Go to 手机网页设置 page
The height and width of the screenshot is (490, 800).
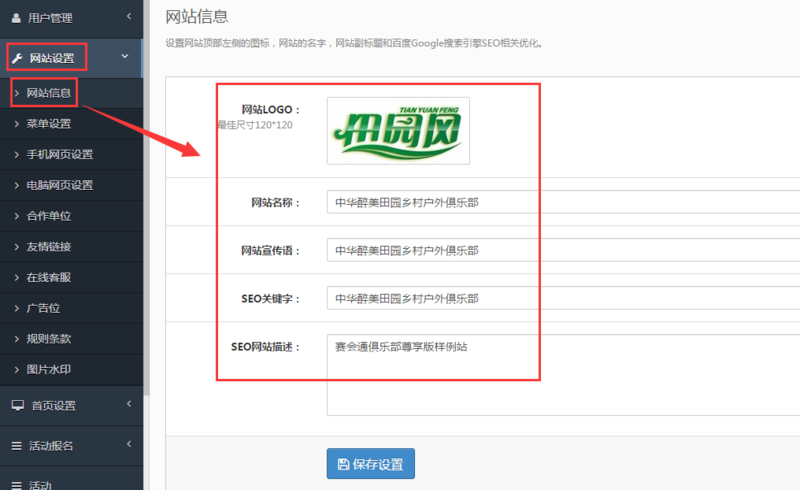(x=59, y=154)
